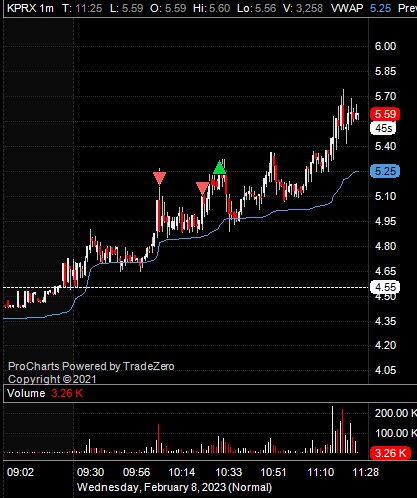Click the 4.95 price axis label
Image resolution: width=417 pixels, height=498 pixels.
pos(385,221)
